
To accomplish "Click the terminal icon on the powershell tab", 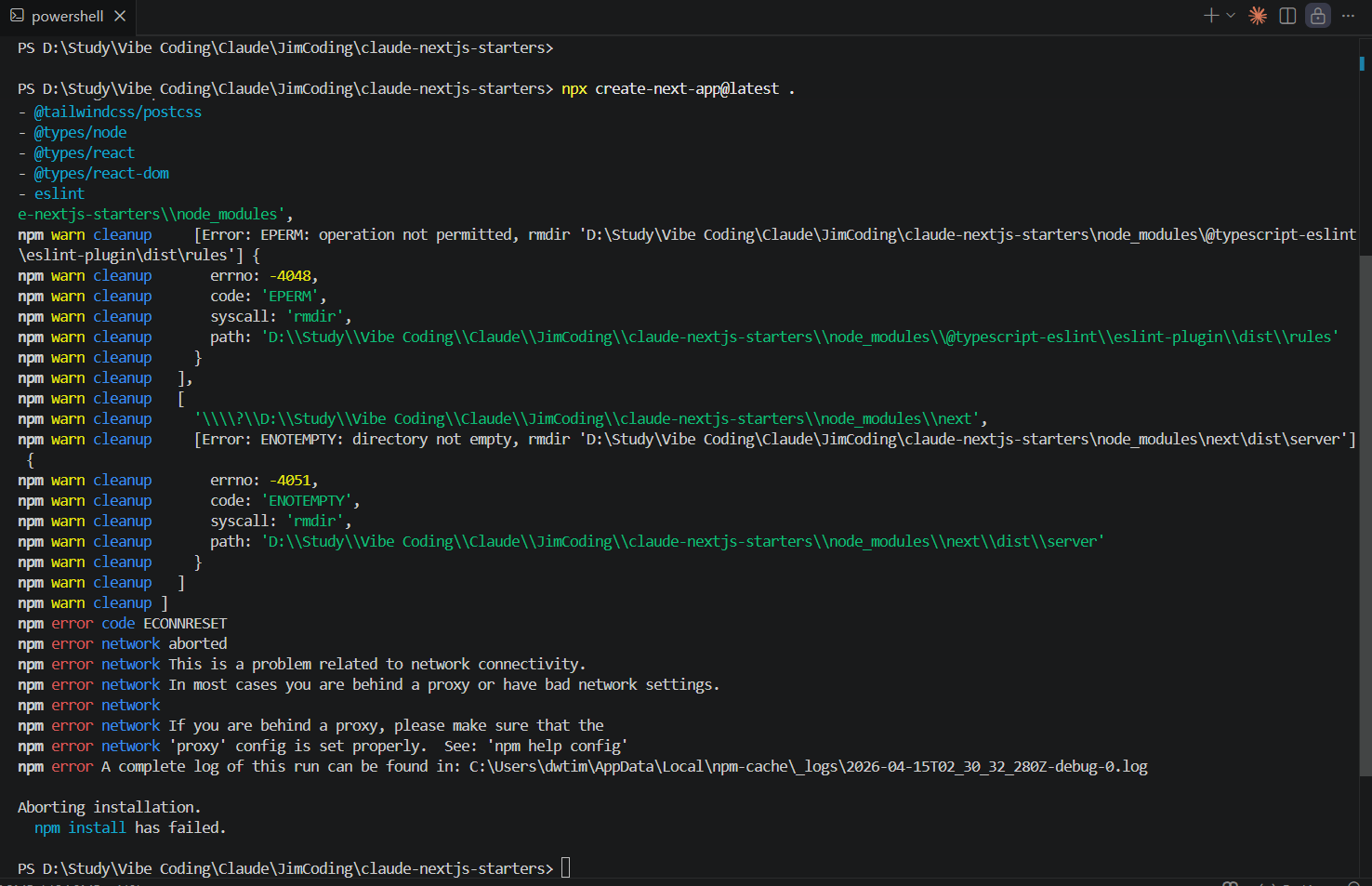I will (x=17, y=16).
